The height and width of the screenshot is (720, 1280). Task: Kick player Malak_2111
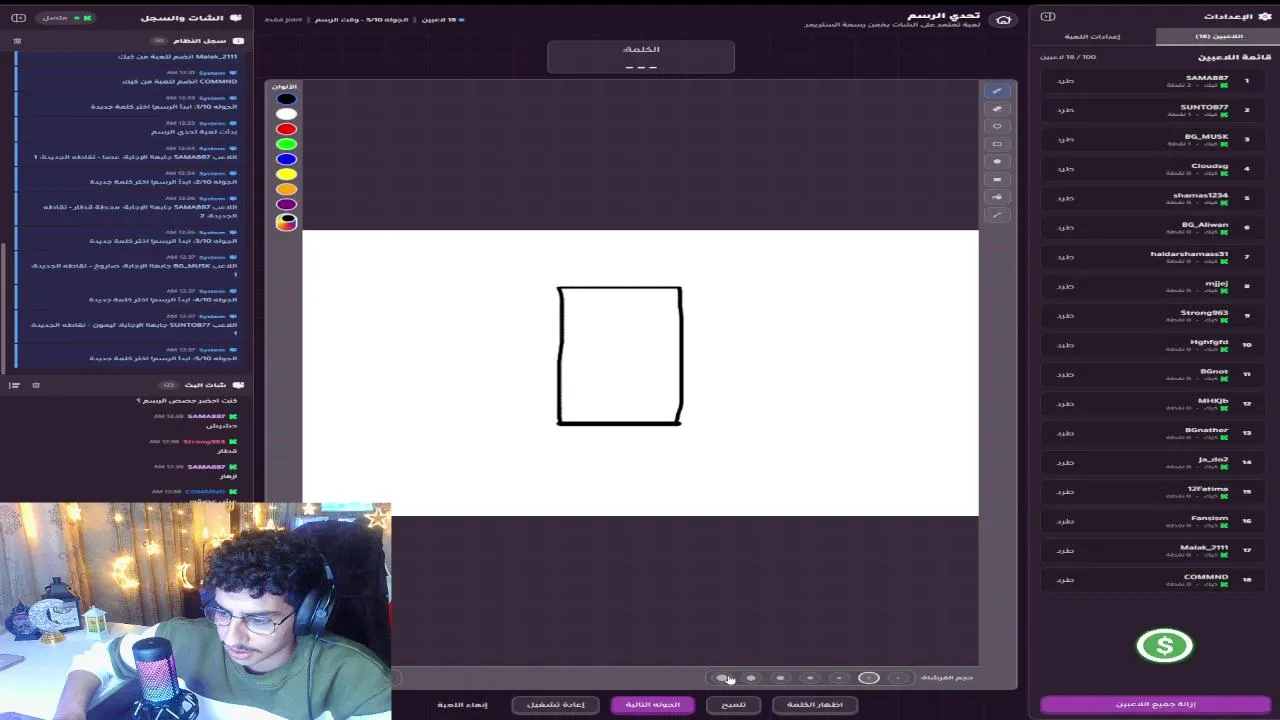tap(1066, 551)
